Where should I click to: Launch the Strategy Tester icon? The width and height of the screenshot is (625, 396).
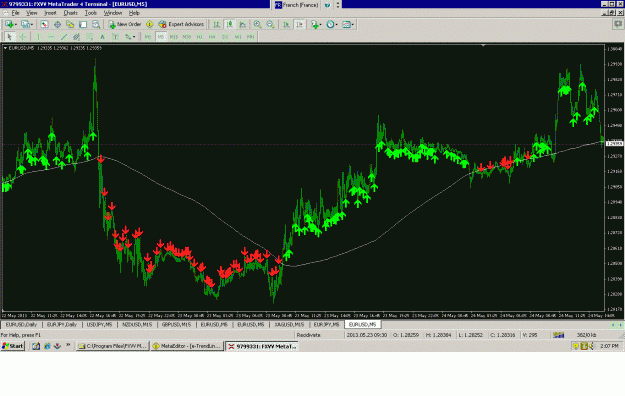pos(96,24)
